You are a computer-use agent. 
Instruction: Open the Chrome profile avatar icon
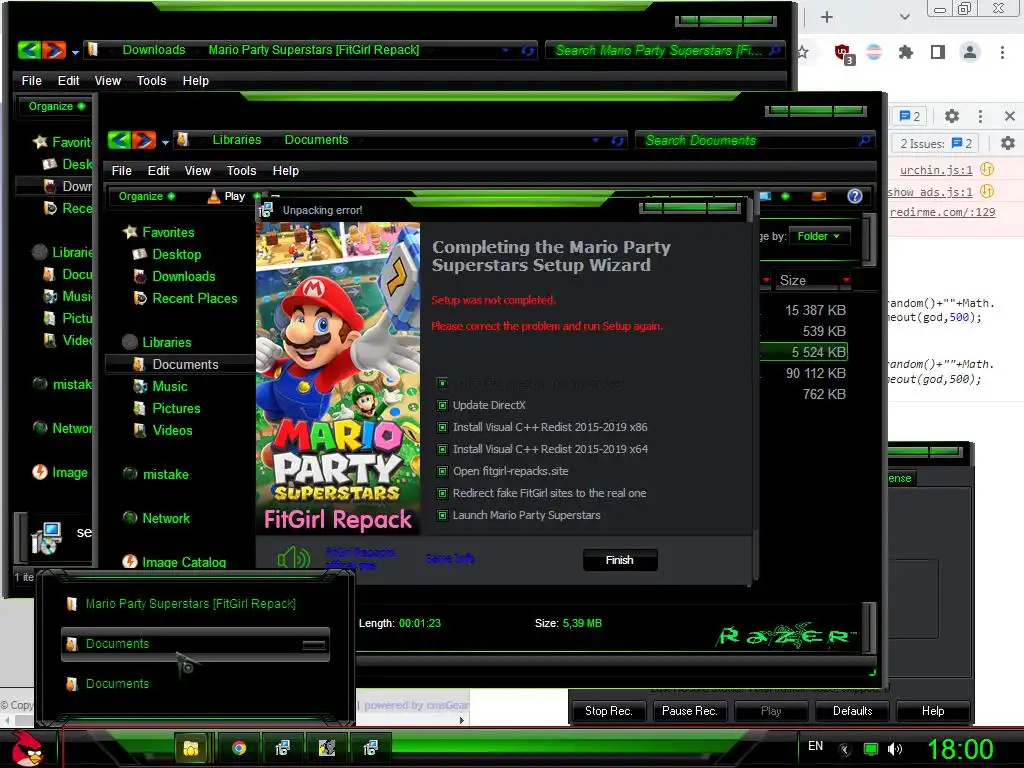click(970, 52)
